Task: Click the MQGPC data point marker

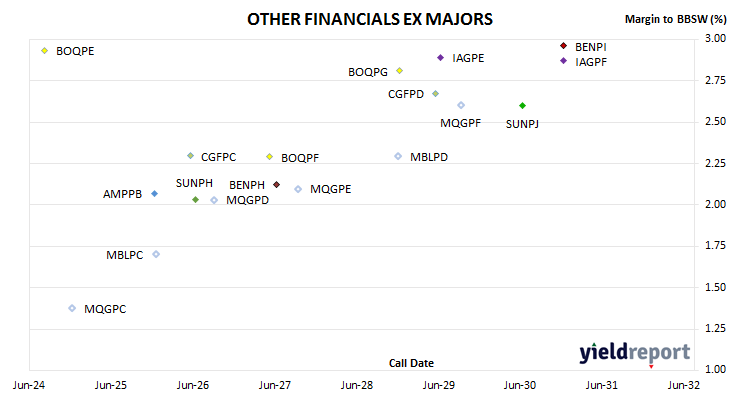Action: pos(72,308)
